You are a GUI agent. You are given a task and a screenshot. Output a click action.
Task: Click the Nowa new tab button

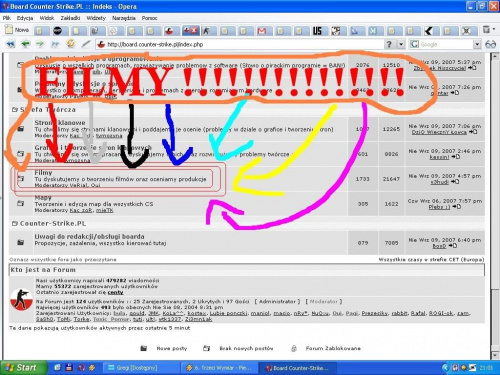17,30
